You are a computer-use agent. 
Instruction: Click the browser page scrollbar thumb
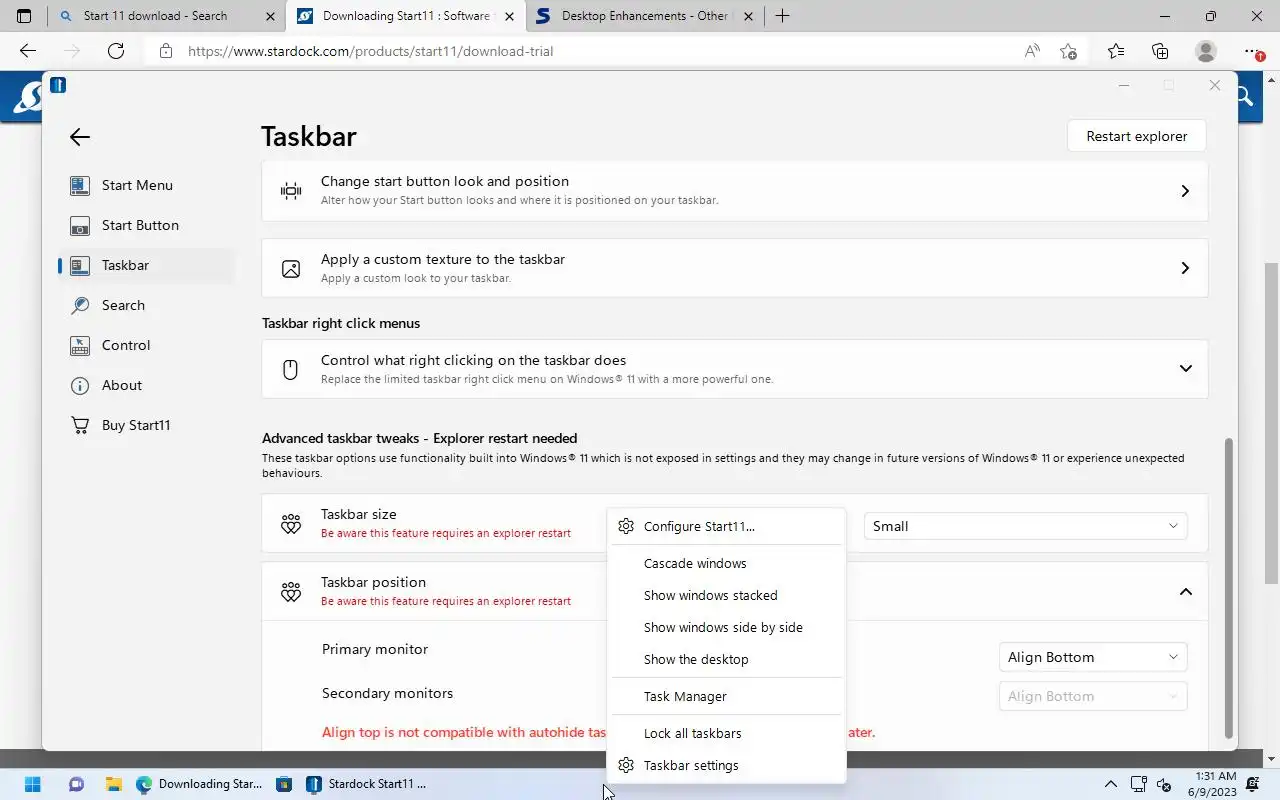coord(1271,423)
